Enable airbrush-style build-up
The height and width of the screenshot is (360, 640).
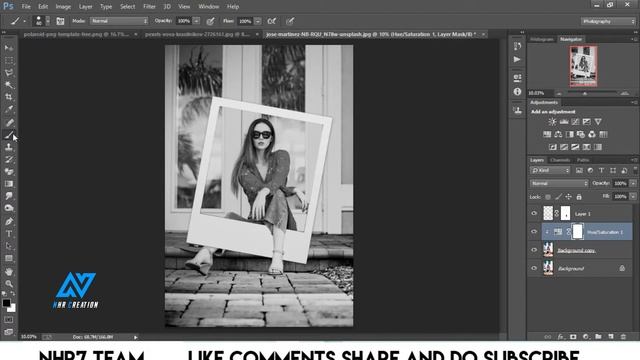coord(271,21)
